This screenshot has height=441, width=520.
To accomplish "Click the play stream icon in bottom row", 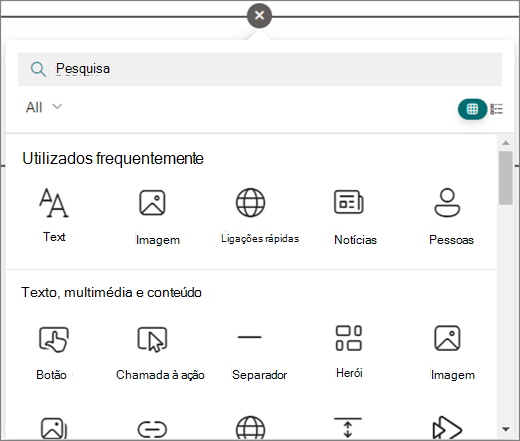I will (447, 428).
